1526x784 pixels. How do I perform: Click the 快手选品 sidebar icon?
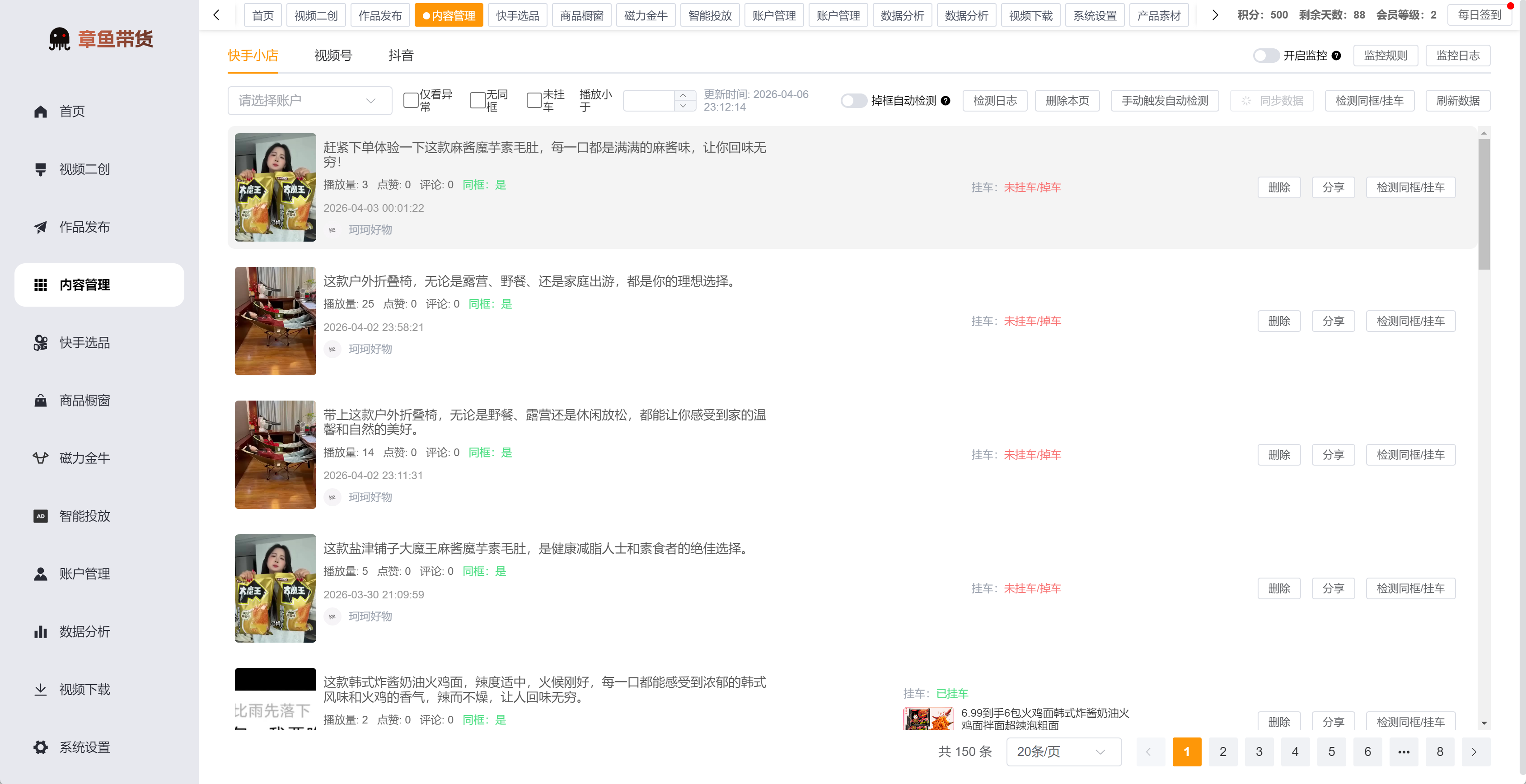pos(40,343)
